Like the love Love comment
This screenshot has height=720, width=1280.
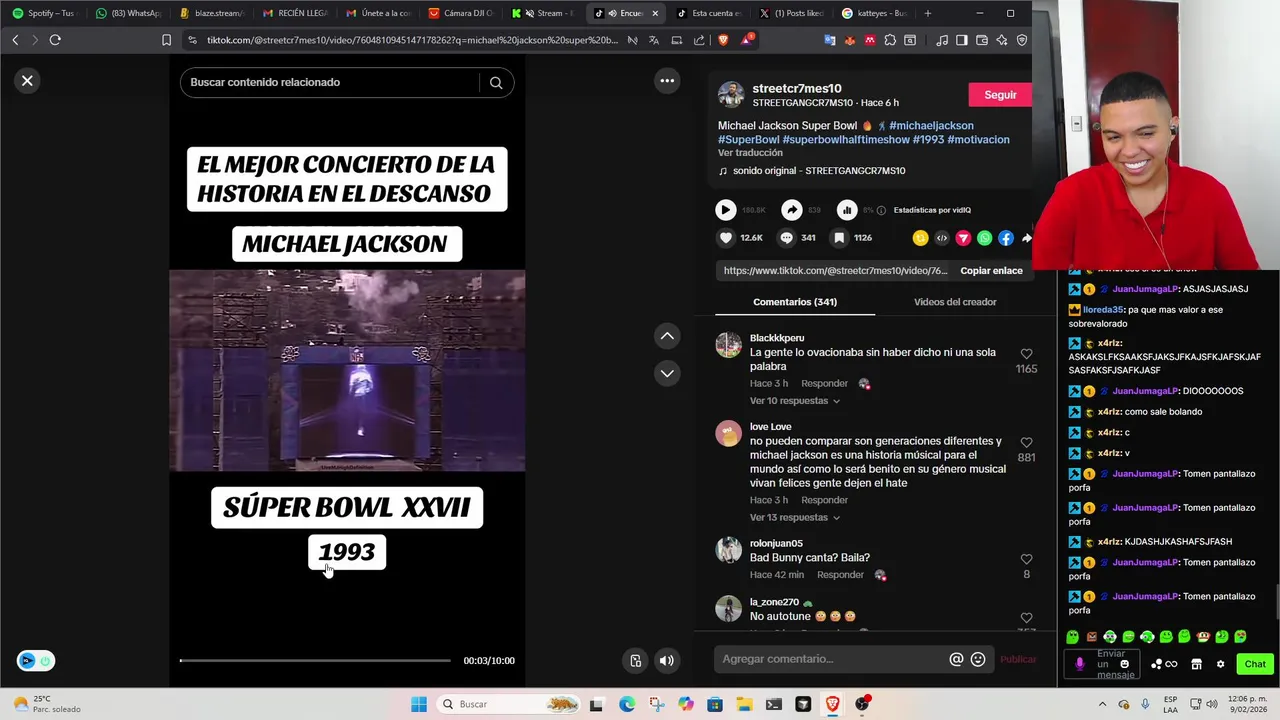click(1026, 443)
